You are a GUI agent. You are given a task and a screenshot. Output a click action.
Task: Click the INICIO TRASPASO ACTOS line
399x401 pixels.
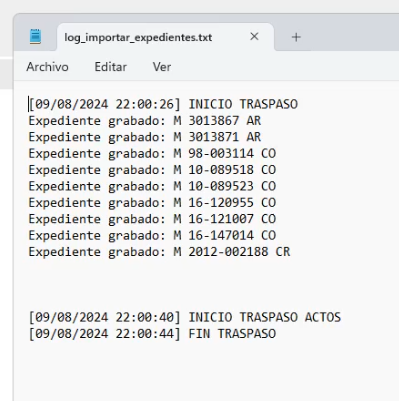(185, 317)
